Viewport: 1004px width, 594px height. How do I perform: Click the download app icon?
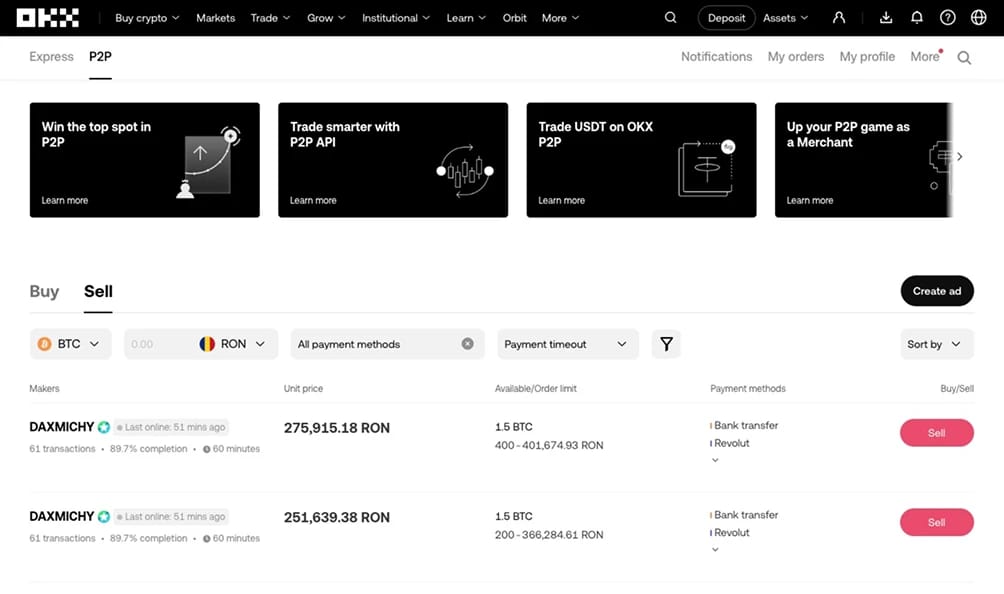tap(886, 18)
